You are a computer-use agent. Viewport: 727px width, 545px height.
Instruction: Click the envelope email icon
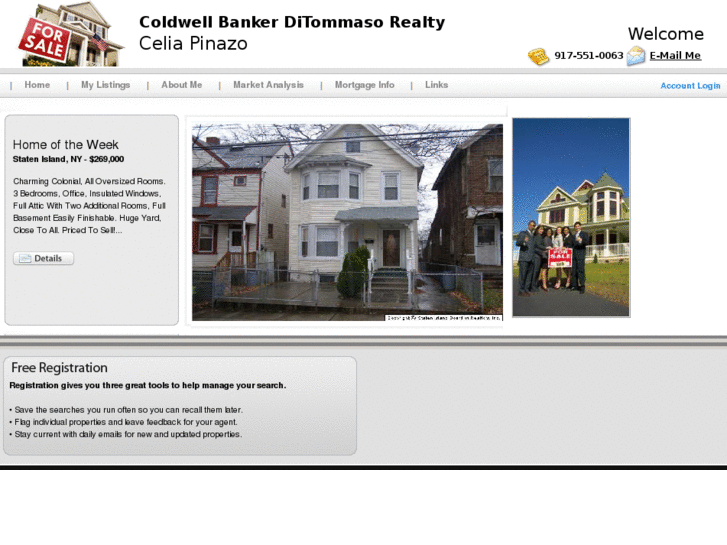point(636,56)
